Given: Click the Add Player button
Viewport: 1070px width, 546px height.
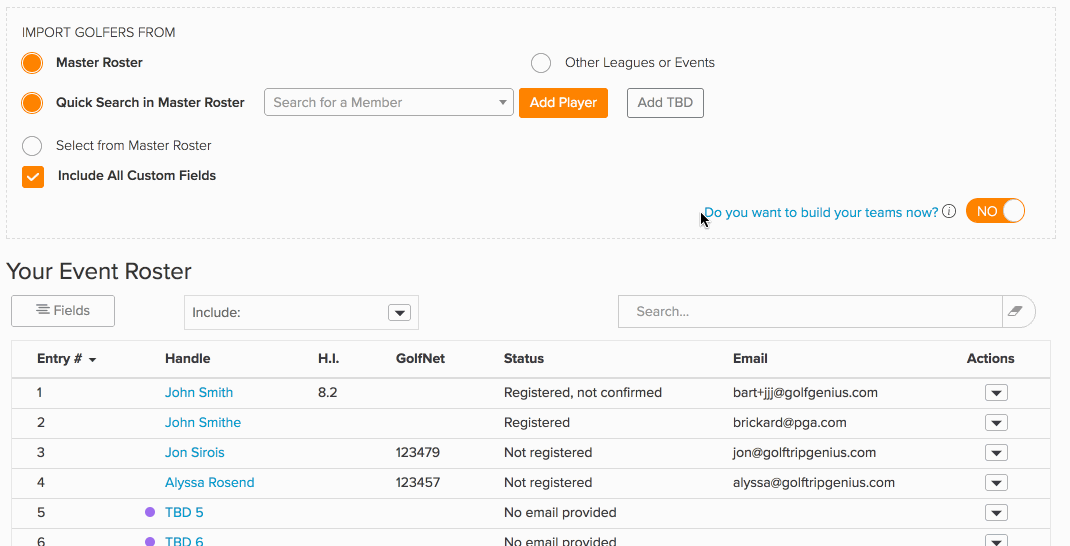Looking at the screenshot, I should [564, 103].
